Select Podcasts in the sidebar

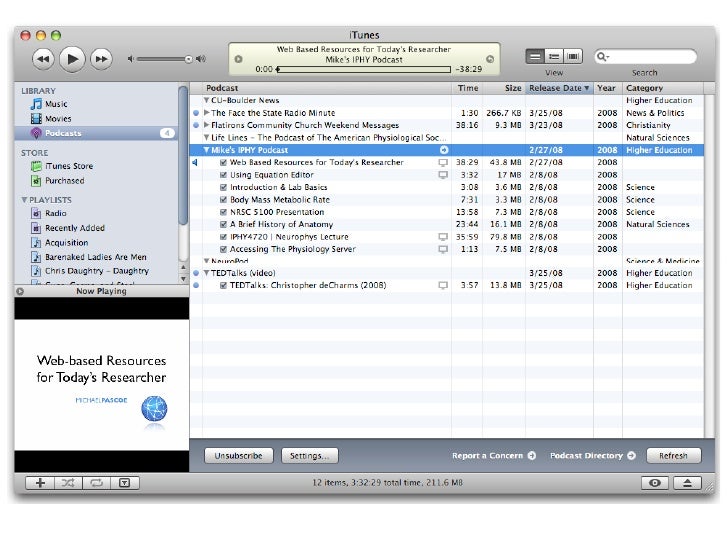click(x=97, y=133)
